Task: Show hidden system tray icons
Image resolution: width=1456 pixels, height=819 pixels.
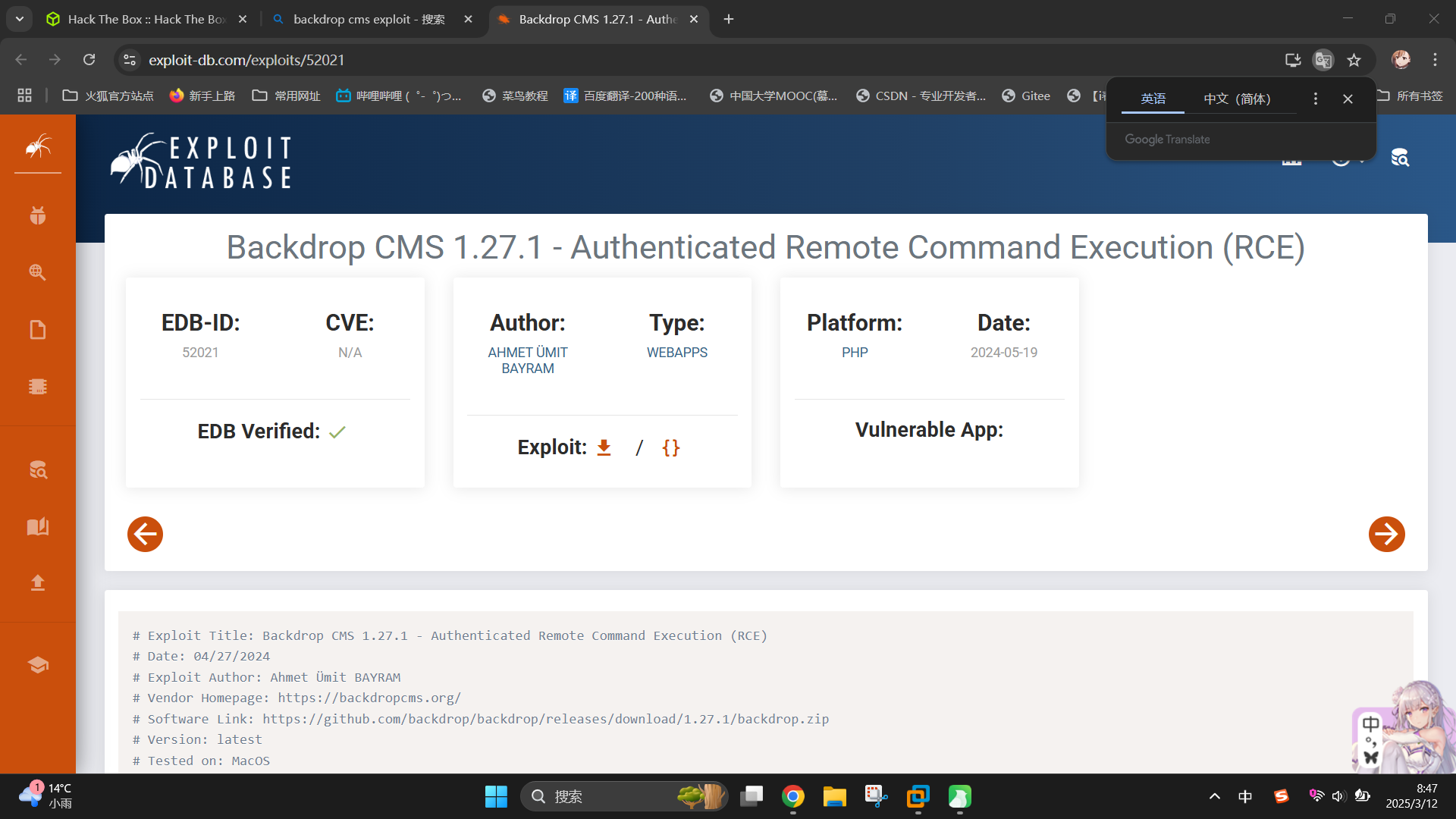Action: pos(1214,796)
